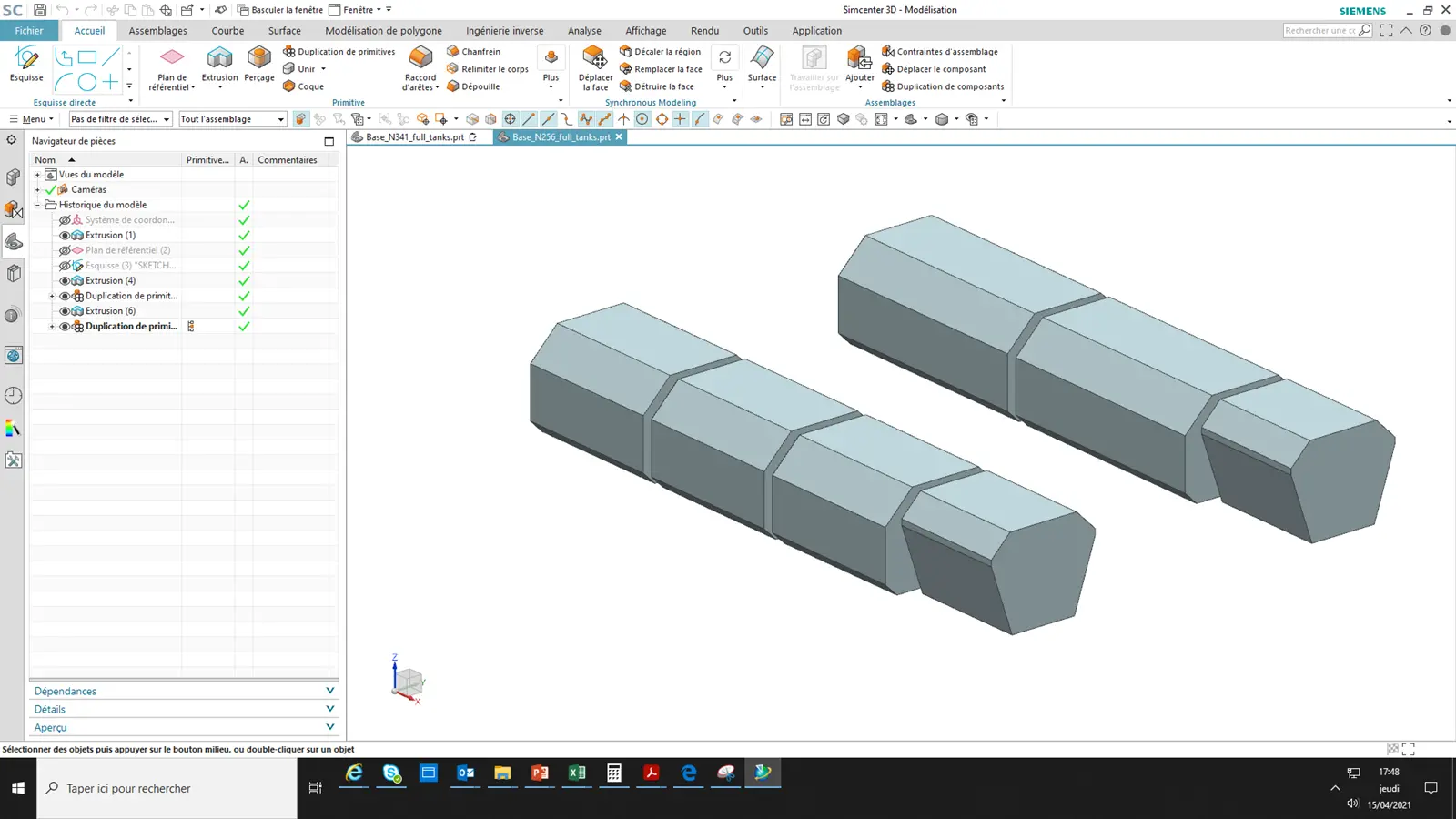Hide Extrusion (1) via eye icon

click(65, 235)
